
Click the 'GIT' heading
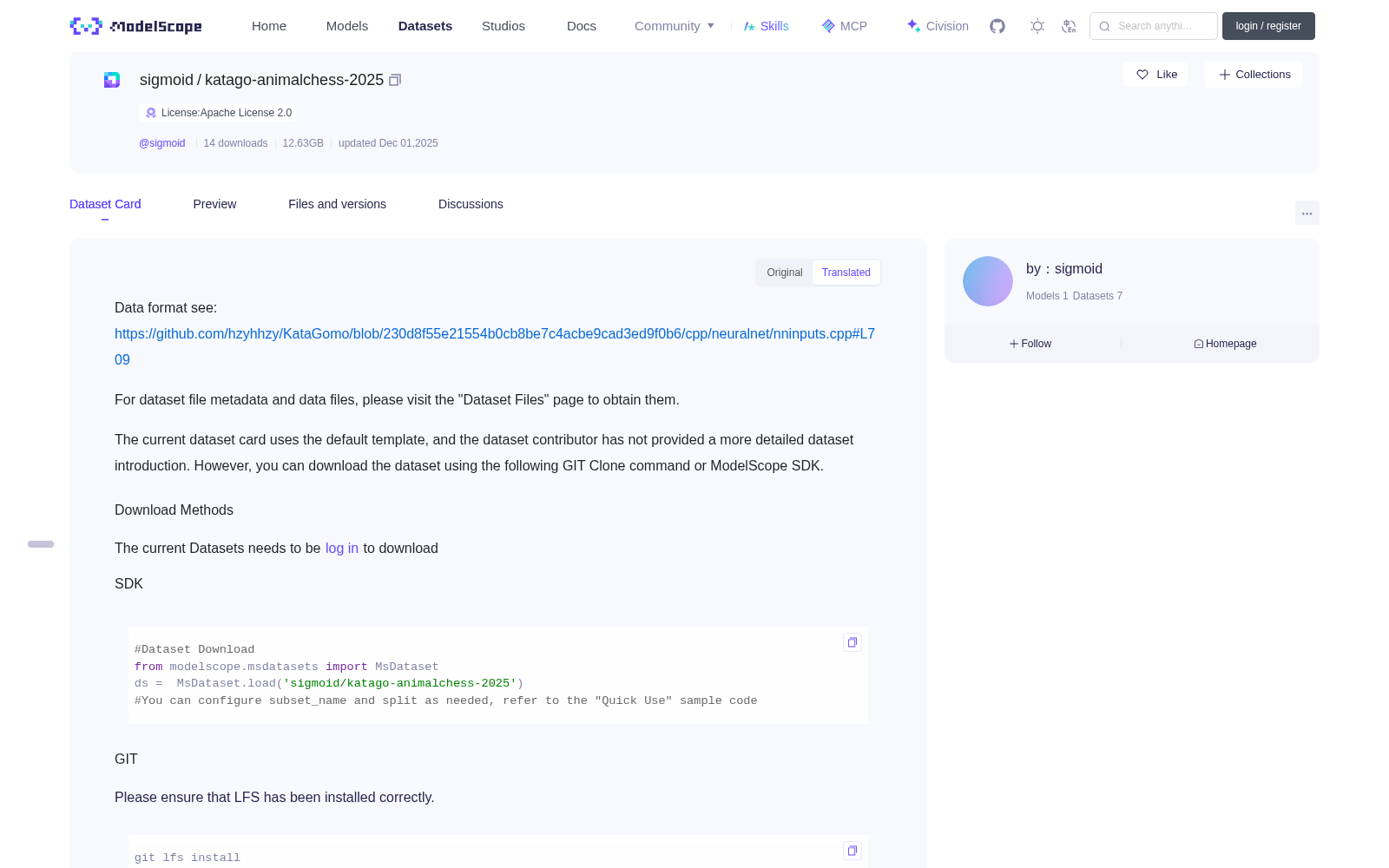click(126, 759)
